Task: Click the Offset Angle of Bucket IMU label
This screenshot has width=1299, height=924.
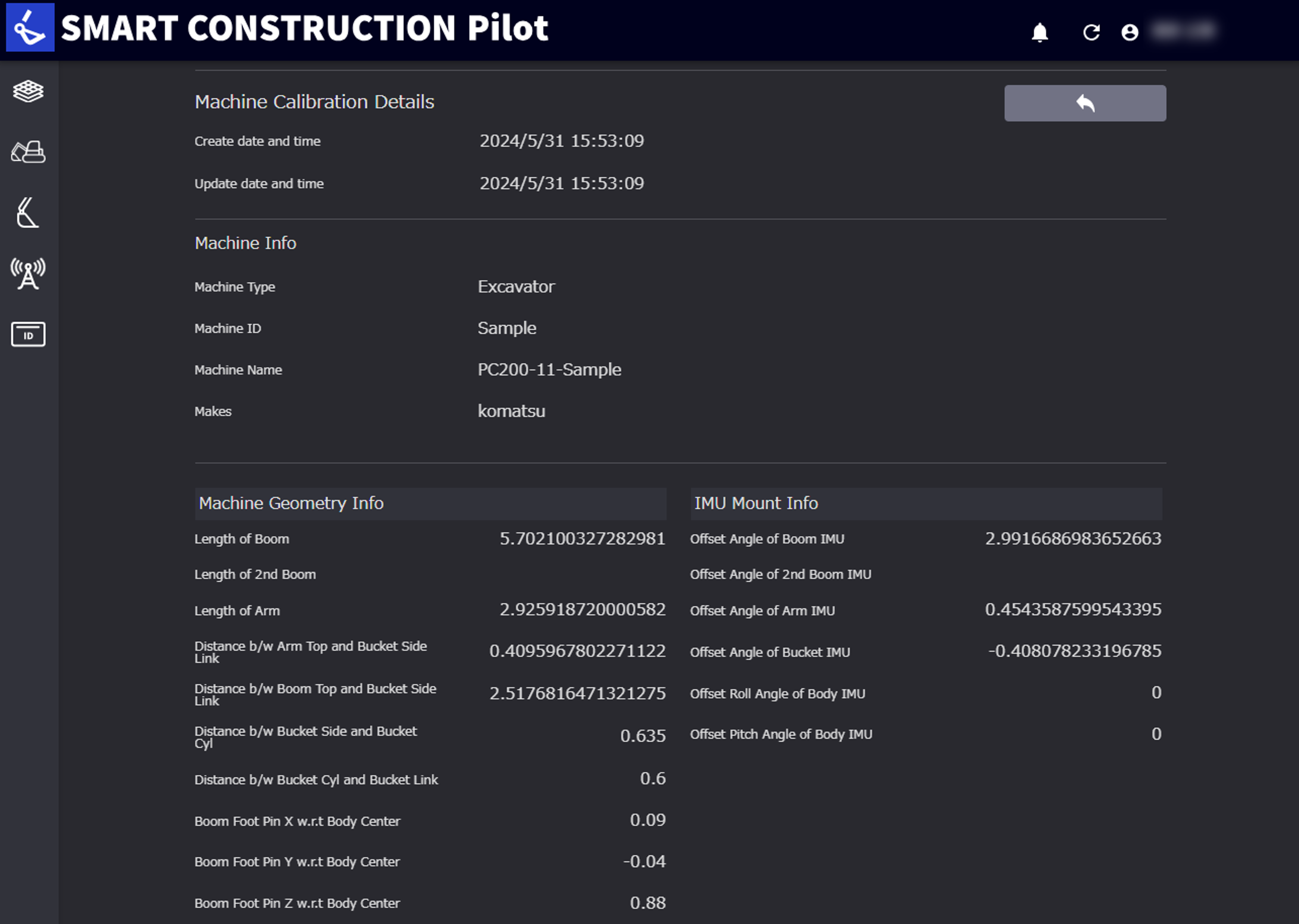Action: pos(769,652)
